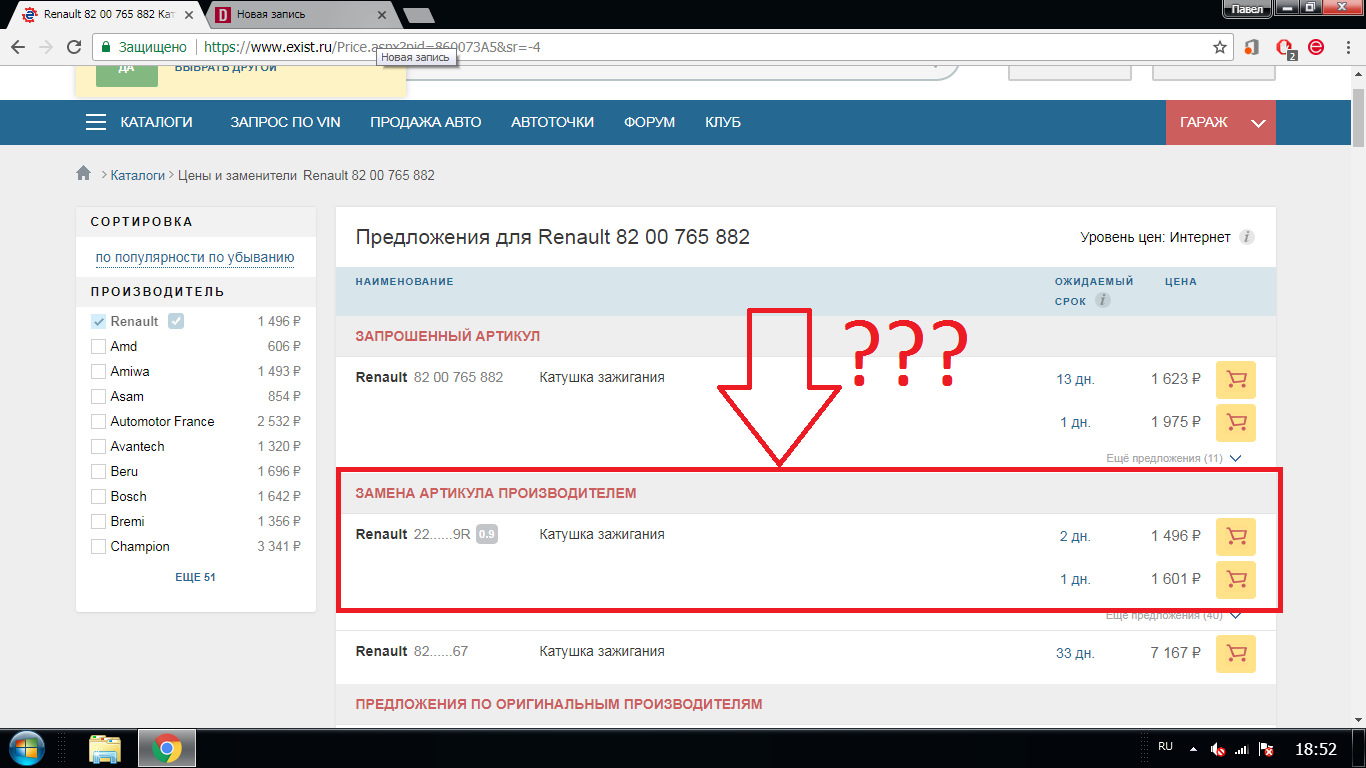Click the 33 дн. delivery time text
The image size is (1366, 768).
tap(1075, 654)
